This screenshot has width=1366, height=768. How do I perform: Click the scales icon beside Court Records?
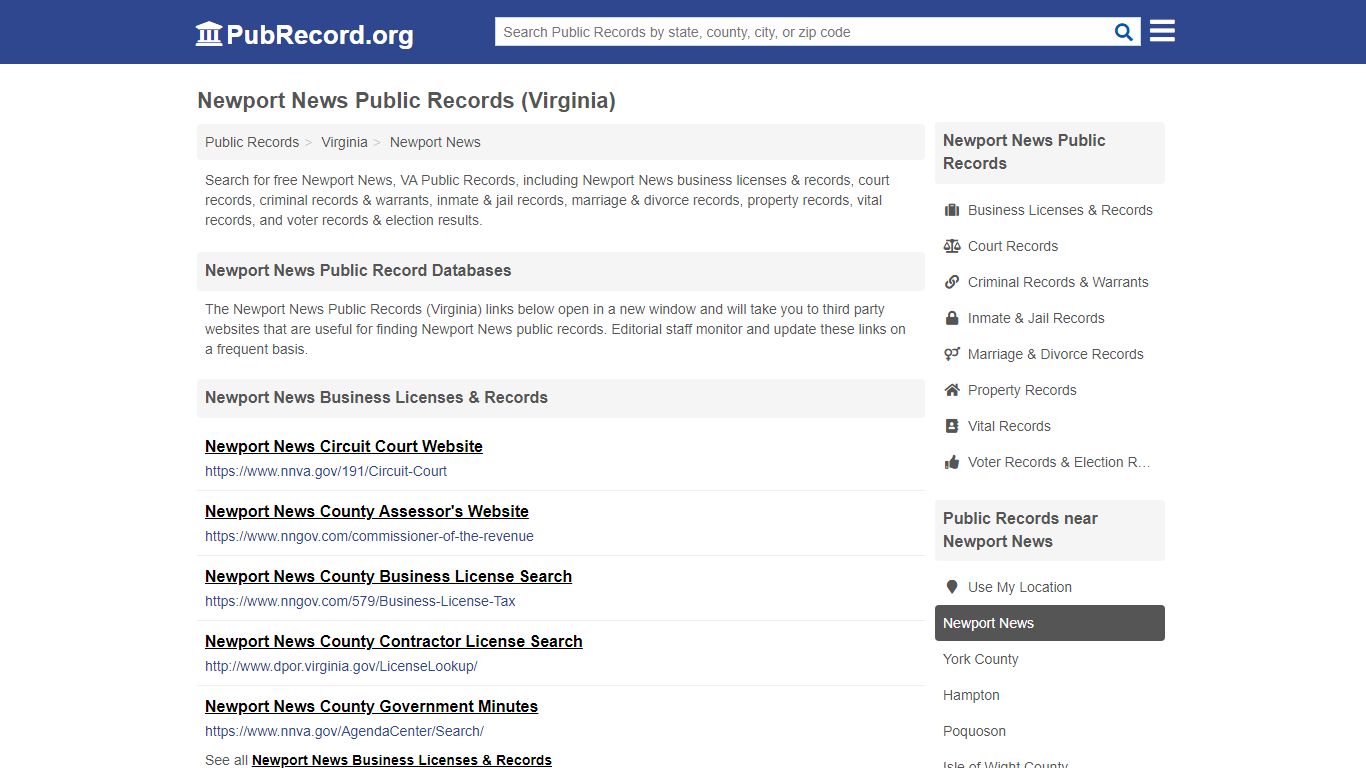952,246
